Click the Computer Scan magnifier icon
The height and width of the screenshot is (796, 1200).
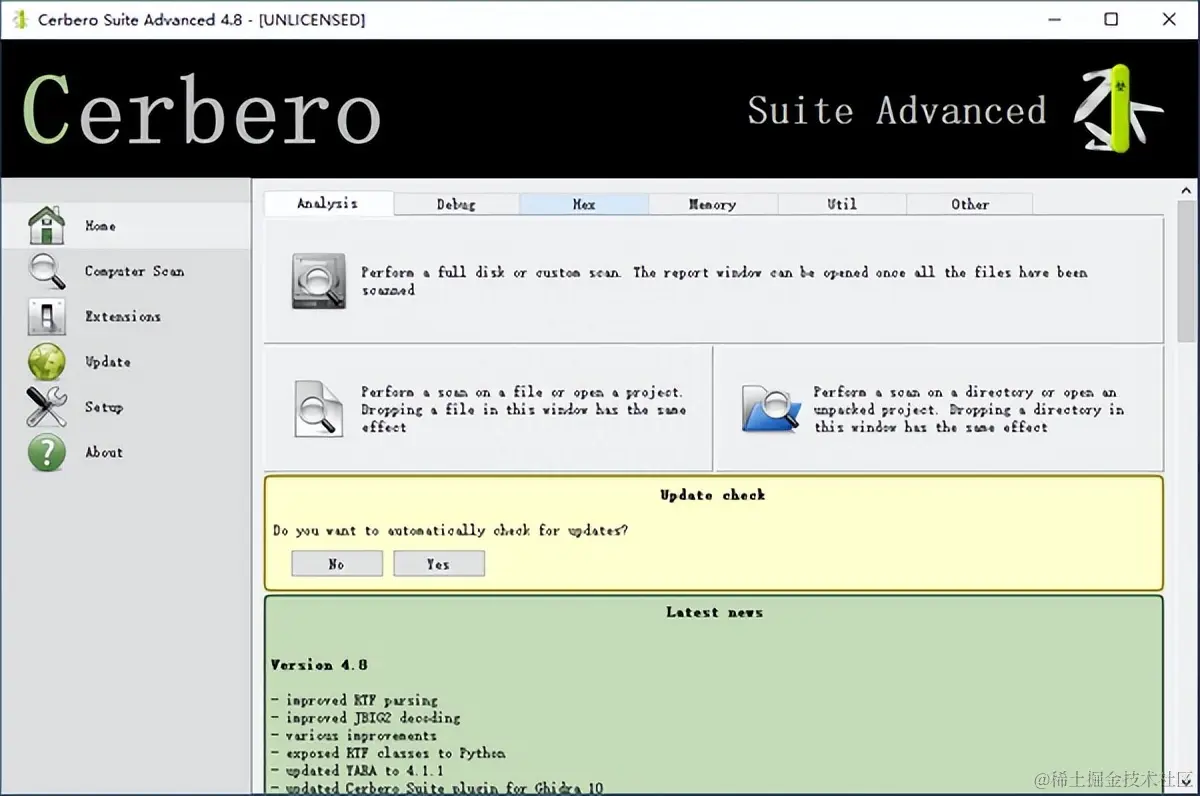46,270
